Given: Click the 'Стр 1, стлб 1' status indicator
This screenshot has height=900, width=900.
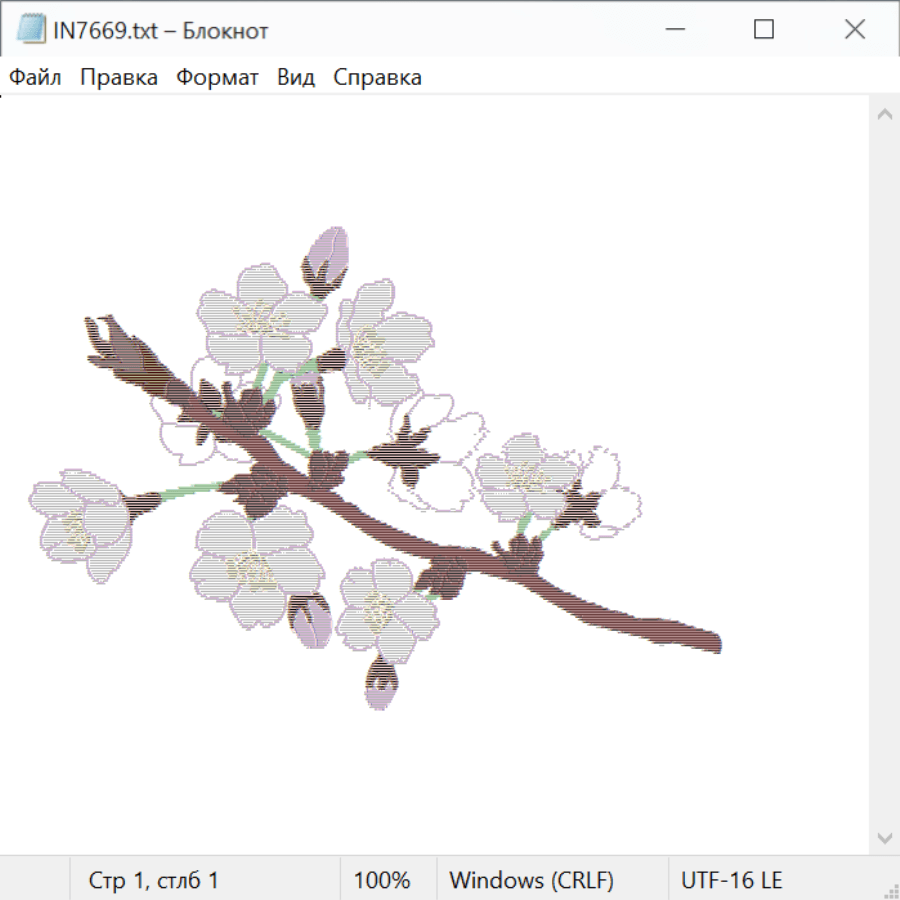Looking at the screenshot, I should point(154,880).
